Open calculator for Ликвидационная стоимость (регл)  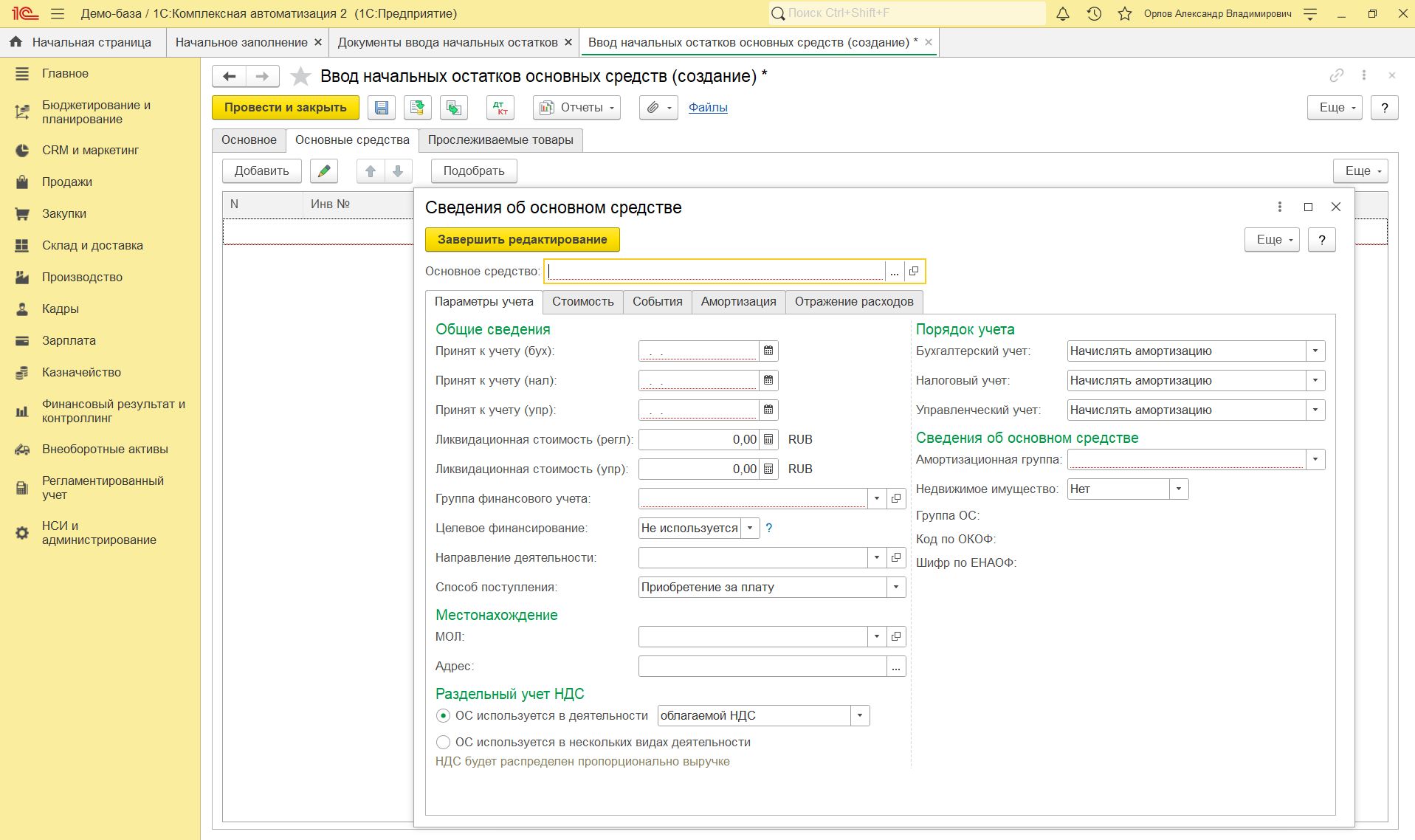[768, 440]
